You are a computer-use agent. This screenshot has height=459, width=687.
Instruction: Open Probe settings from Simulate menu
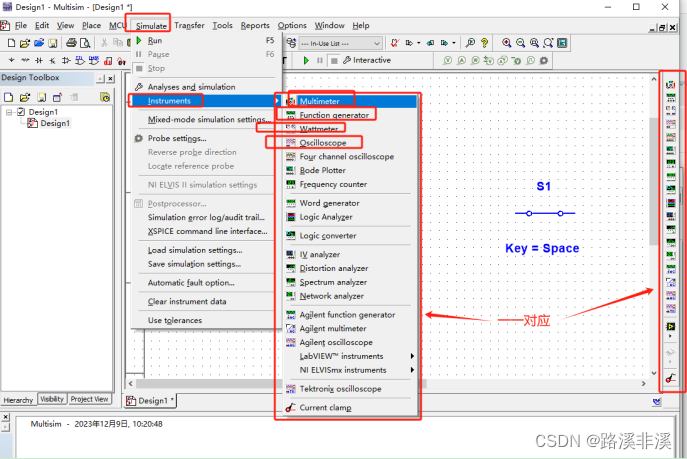pos(205,138)
